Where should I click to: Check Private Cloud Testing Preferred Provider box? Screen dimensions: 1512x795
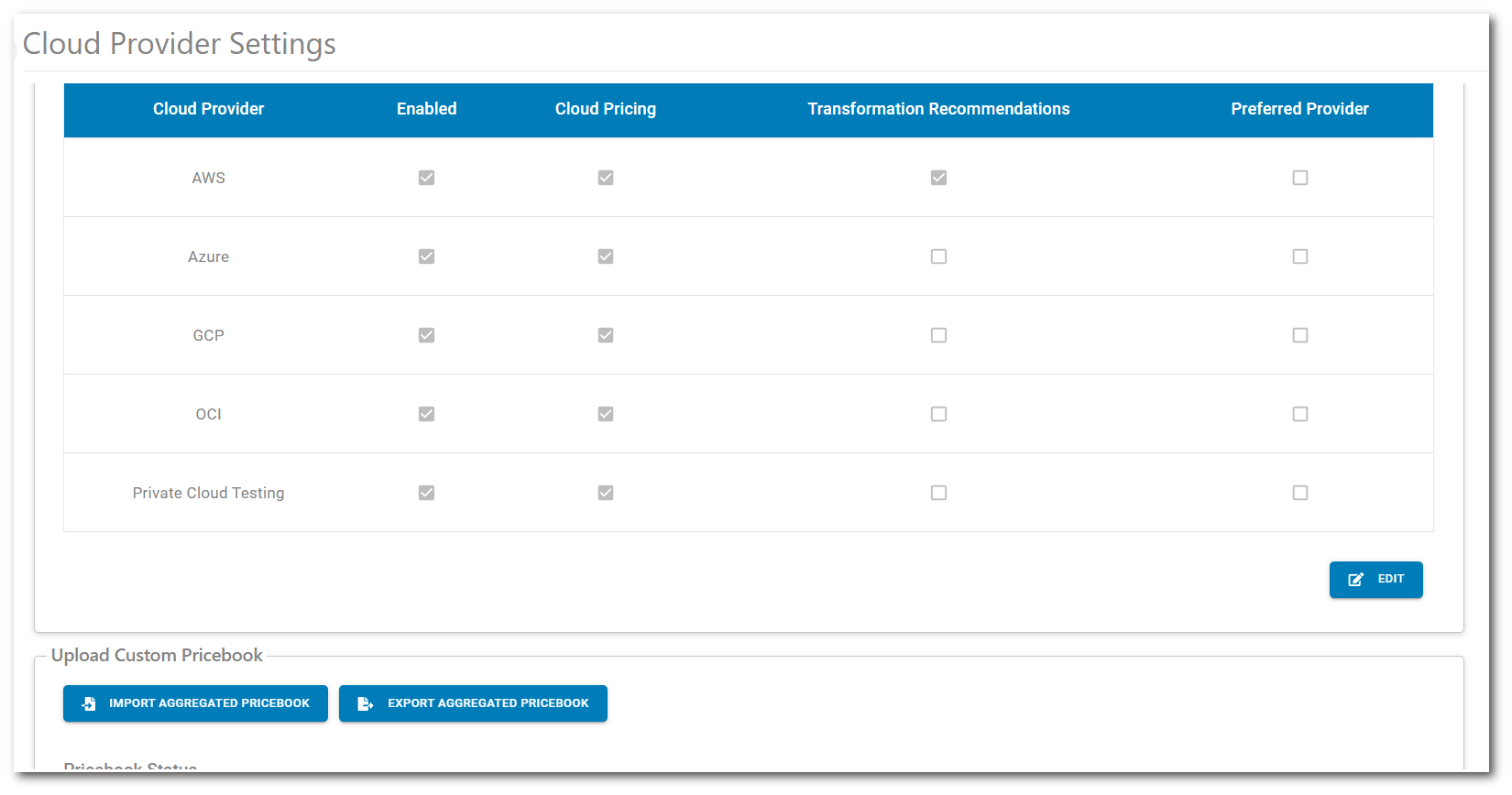(x=1299, y=493)
